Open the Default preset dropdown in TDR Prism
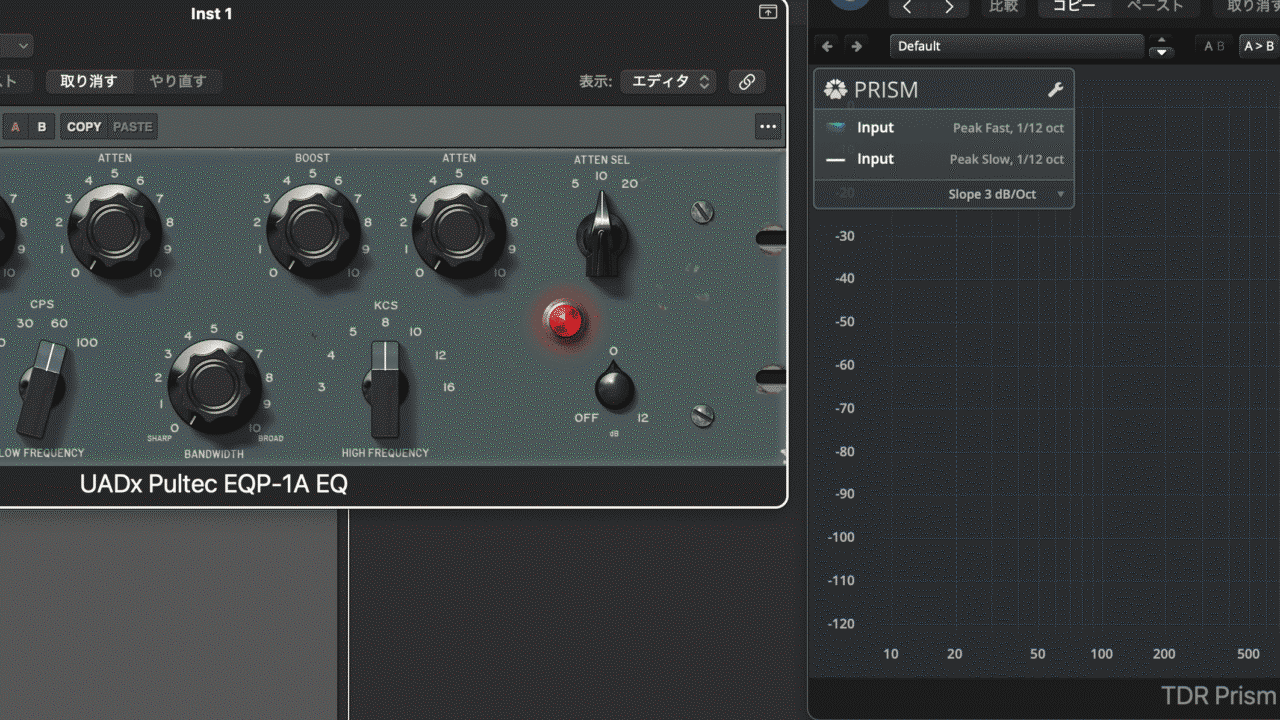Screen dimensions: 1280x720 (x=1015, y=46)
